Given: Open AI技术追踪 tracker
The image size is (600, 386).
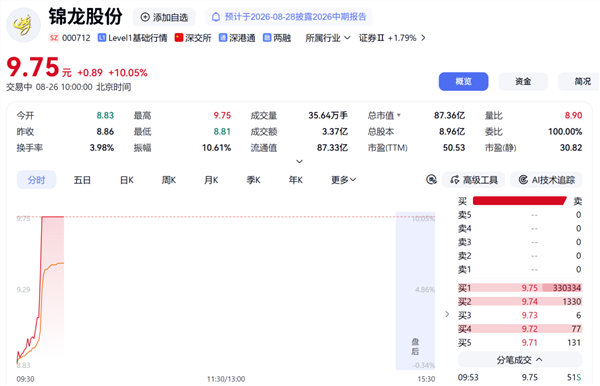Looking at the screenshot, I should [x=546, y=180].
